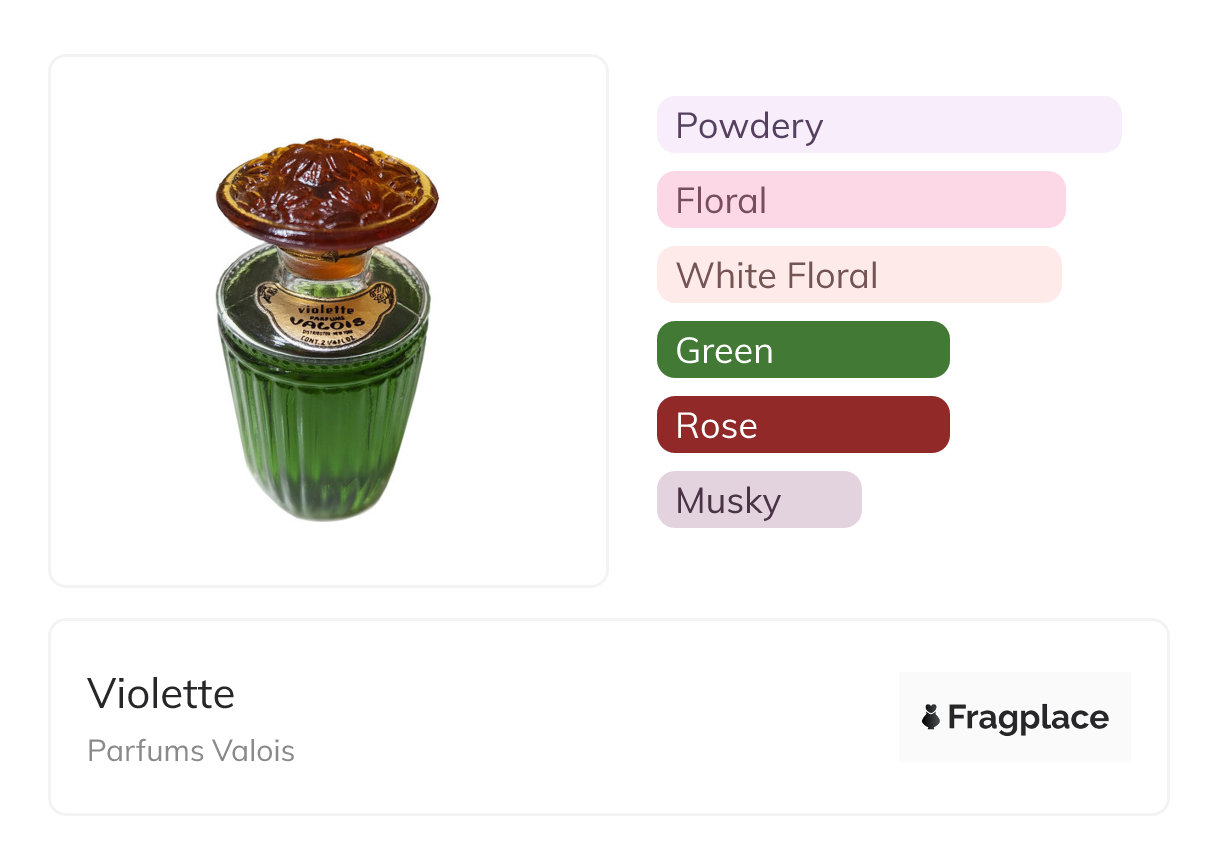Click the Fragplace wordmark text
Viewport: 1218px width, 864px height.
pyautogui.click(x=1028, y=717)
